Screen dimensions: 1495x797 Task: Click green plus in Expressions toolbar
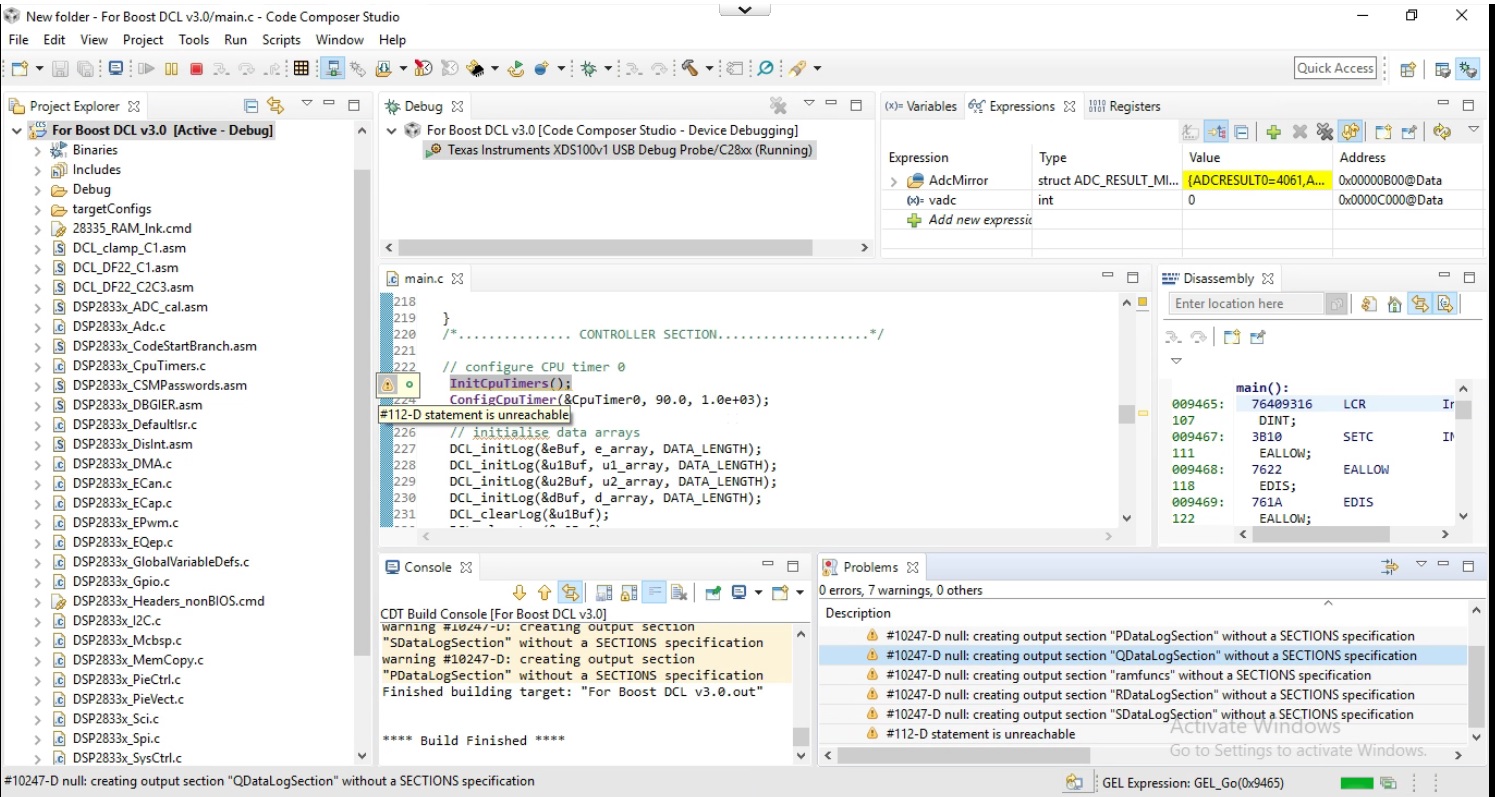pos(1273,132)
